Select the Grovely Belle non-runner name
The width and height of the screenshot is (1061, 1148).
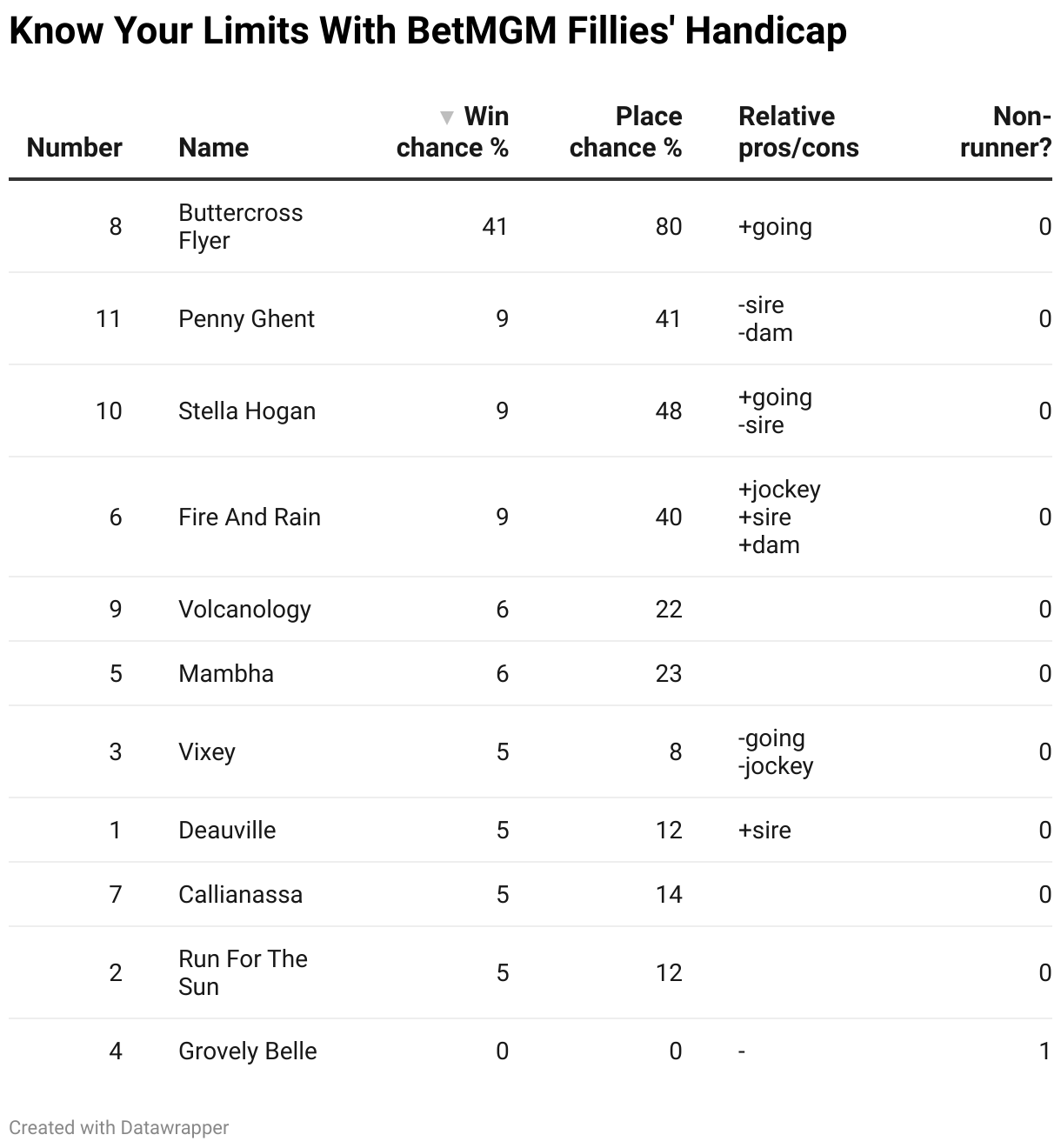(x=248, y=1051)
